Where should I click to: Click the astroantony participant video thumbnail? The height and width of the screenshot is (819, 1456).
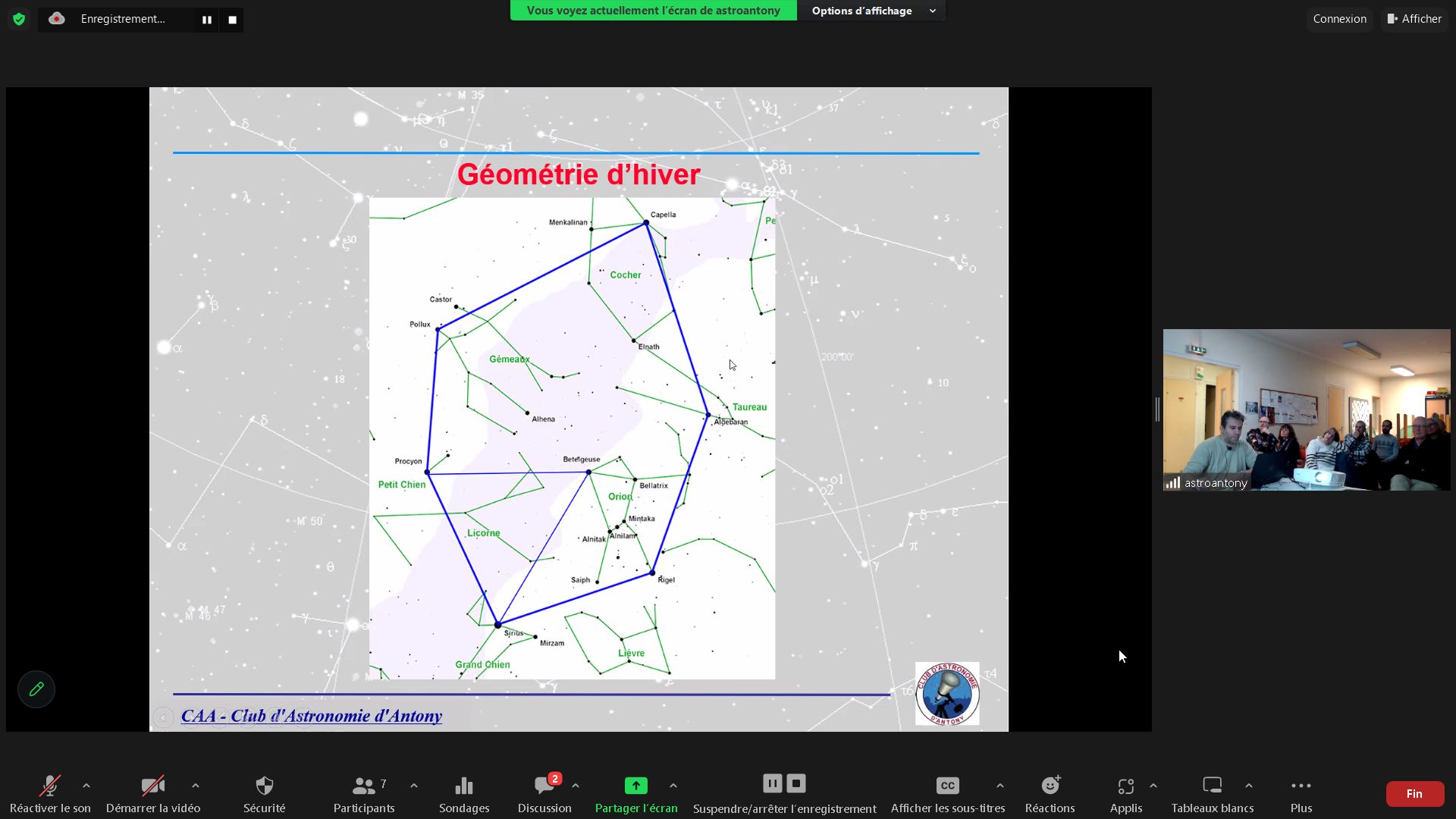(1307, 409)
